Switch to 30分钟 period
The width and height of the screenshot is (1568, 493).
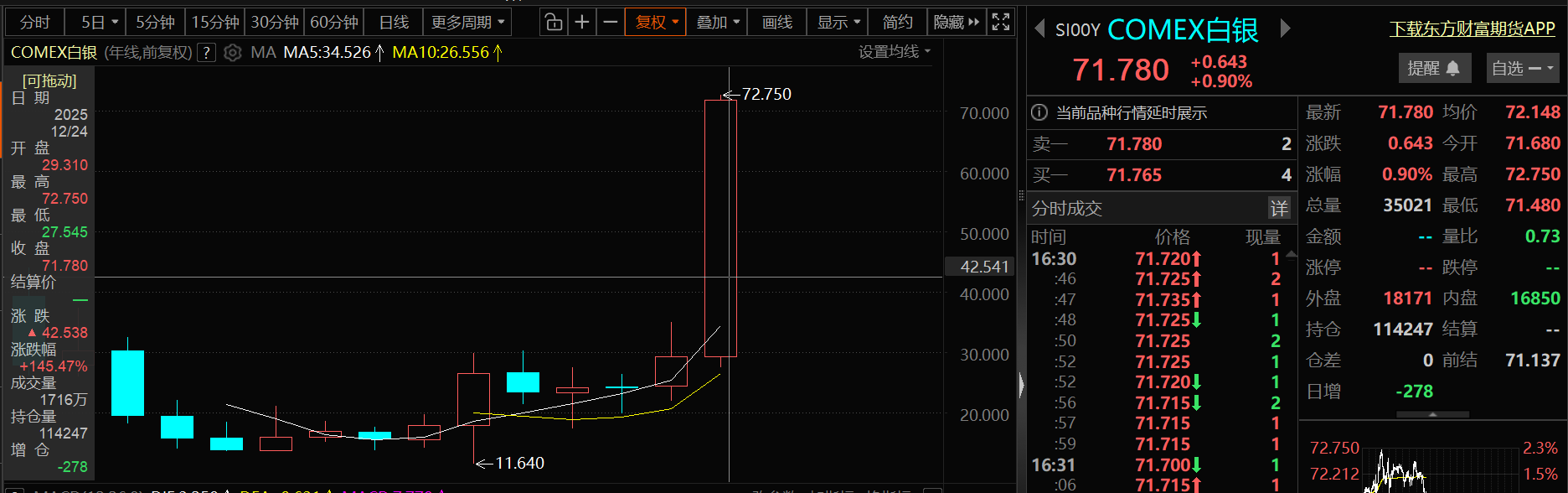(275, 23)
